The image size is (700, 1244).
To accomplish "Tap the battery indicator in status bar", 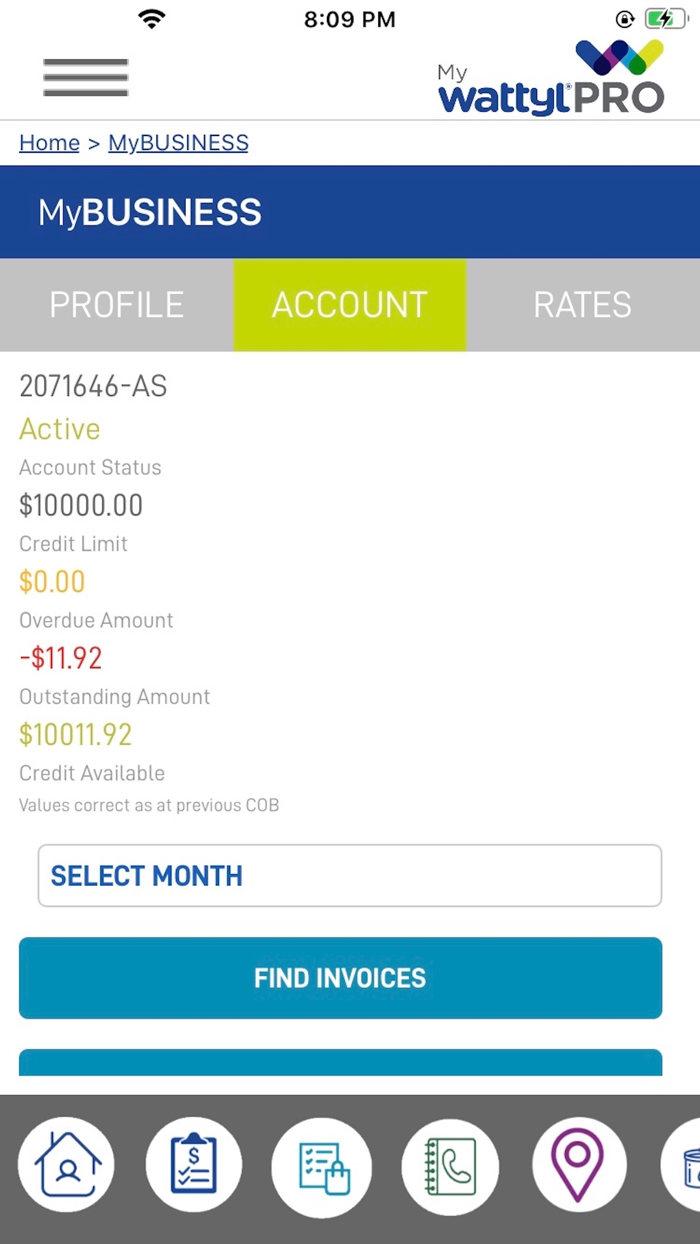I will [665, 19].
